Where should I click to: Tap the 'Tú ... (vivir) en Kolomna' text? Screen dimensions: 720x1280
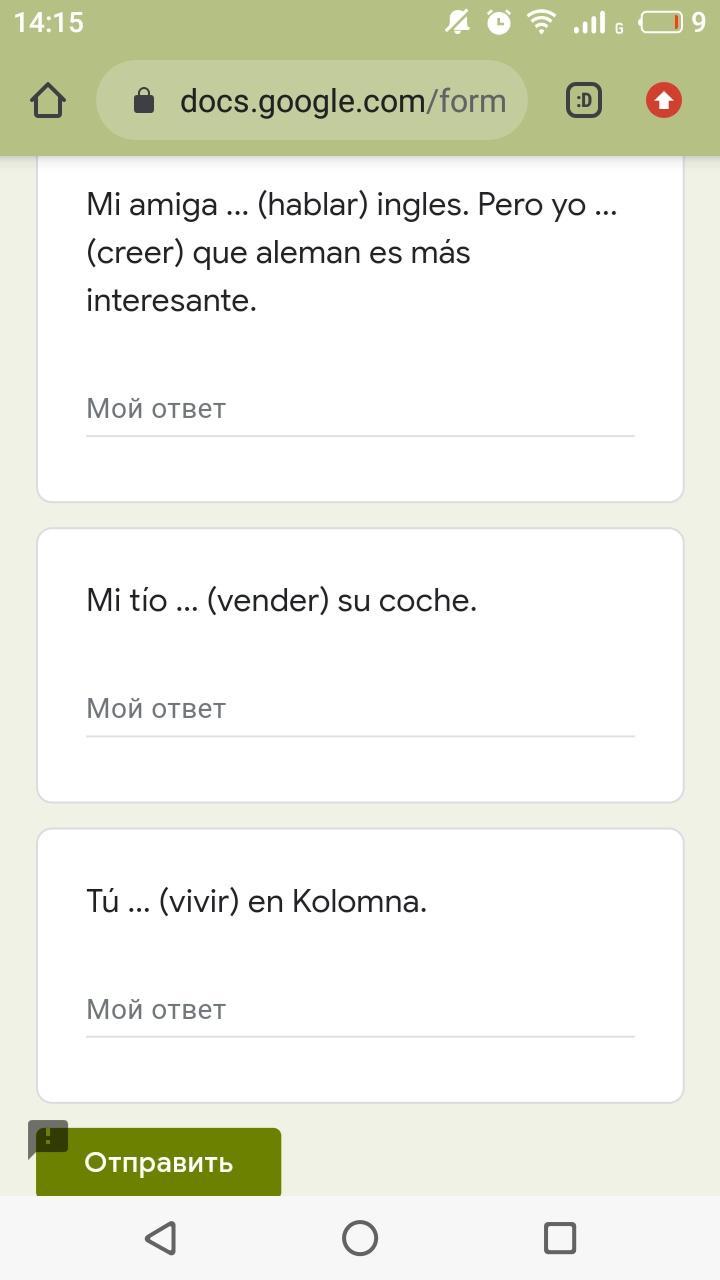click(x=256, y=901)
